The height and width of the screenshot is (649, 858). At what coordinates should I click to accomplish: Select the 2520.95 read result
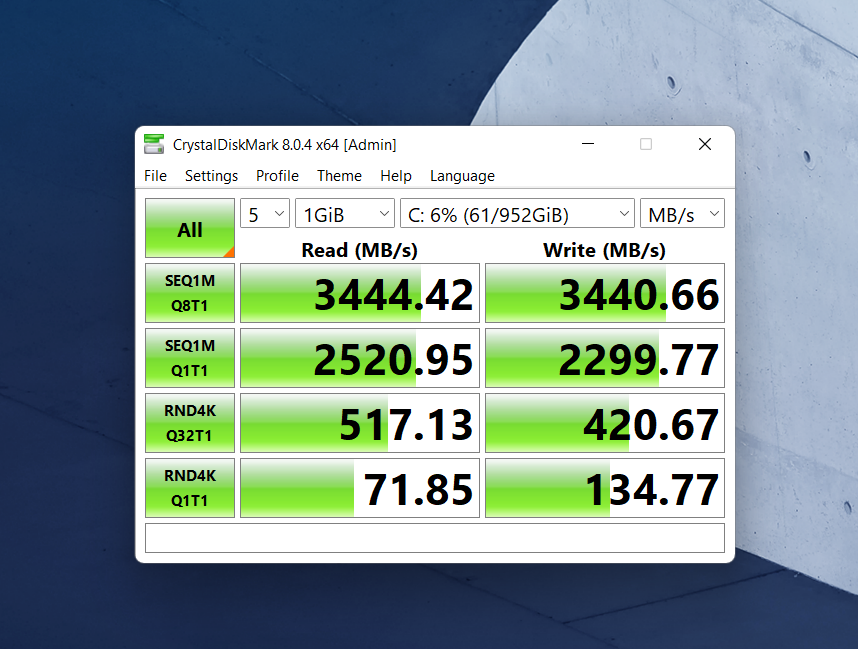coord(360,358)
